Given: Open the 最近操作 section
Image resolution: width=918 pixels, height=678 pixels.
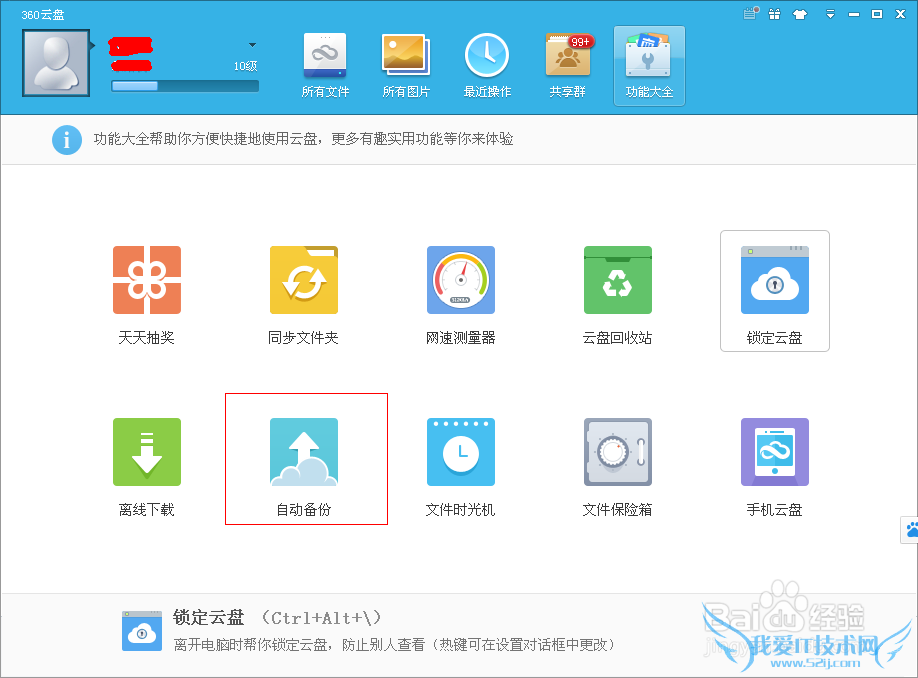Looking at the screenshot, I should tap(487, 66).
